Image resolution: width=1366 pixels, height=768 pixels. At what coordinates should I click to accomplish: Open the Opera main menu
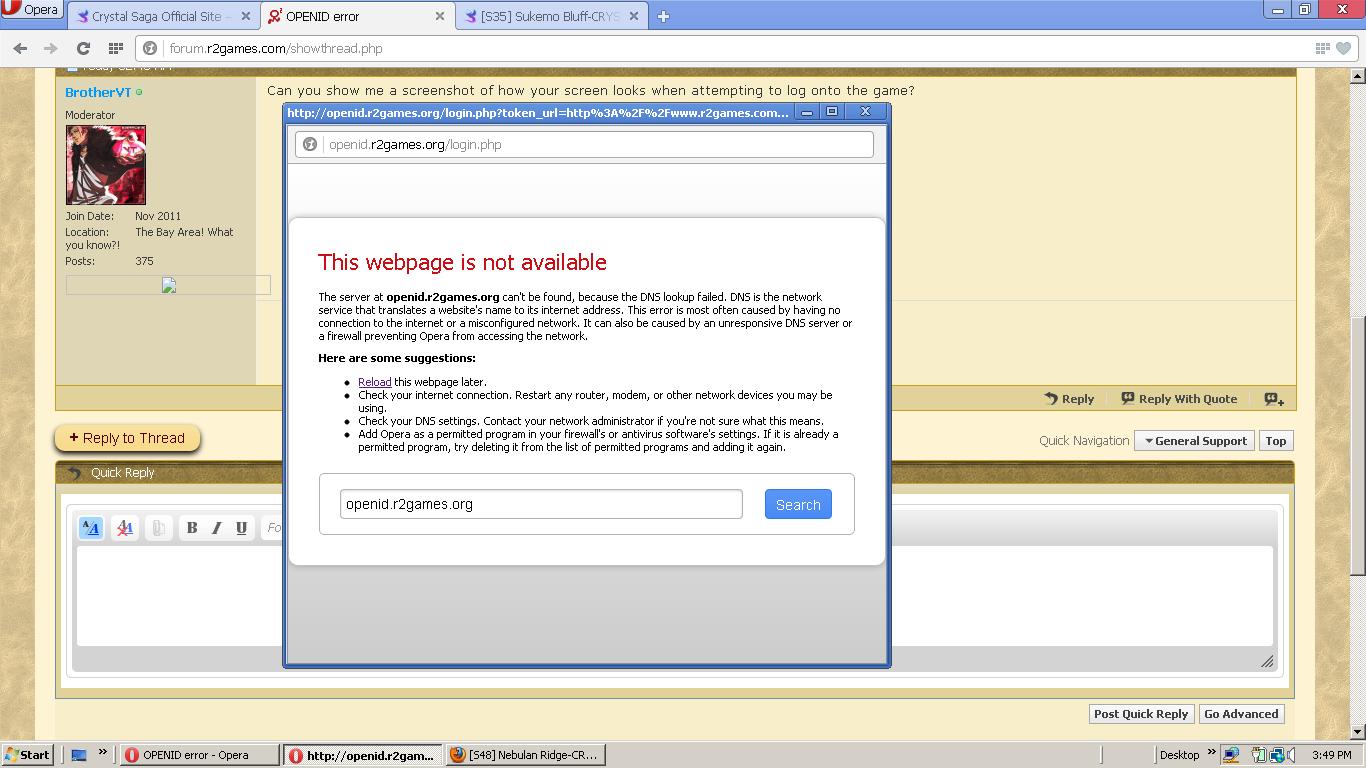tap(30, 10)
